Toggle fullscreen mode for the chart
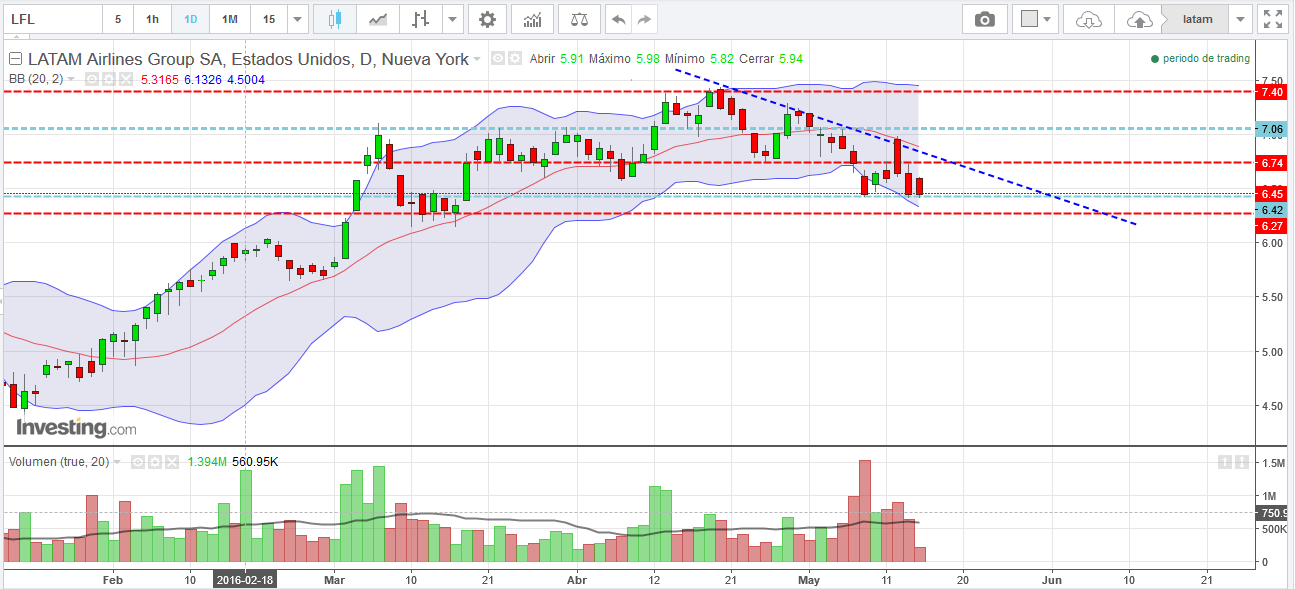Screen dimensions: 1295x589 1272,19
